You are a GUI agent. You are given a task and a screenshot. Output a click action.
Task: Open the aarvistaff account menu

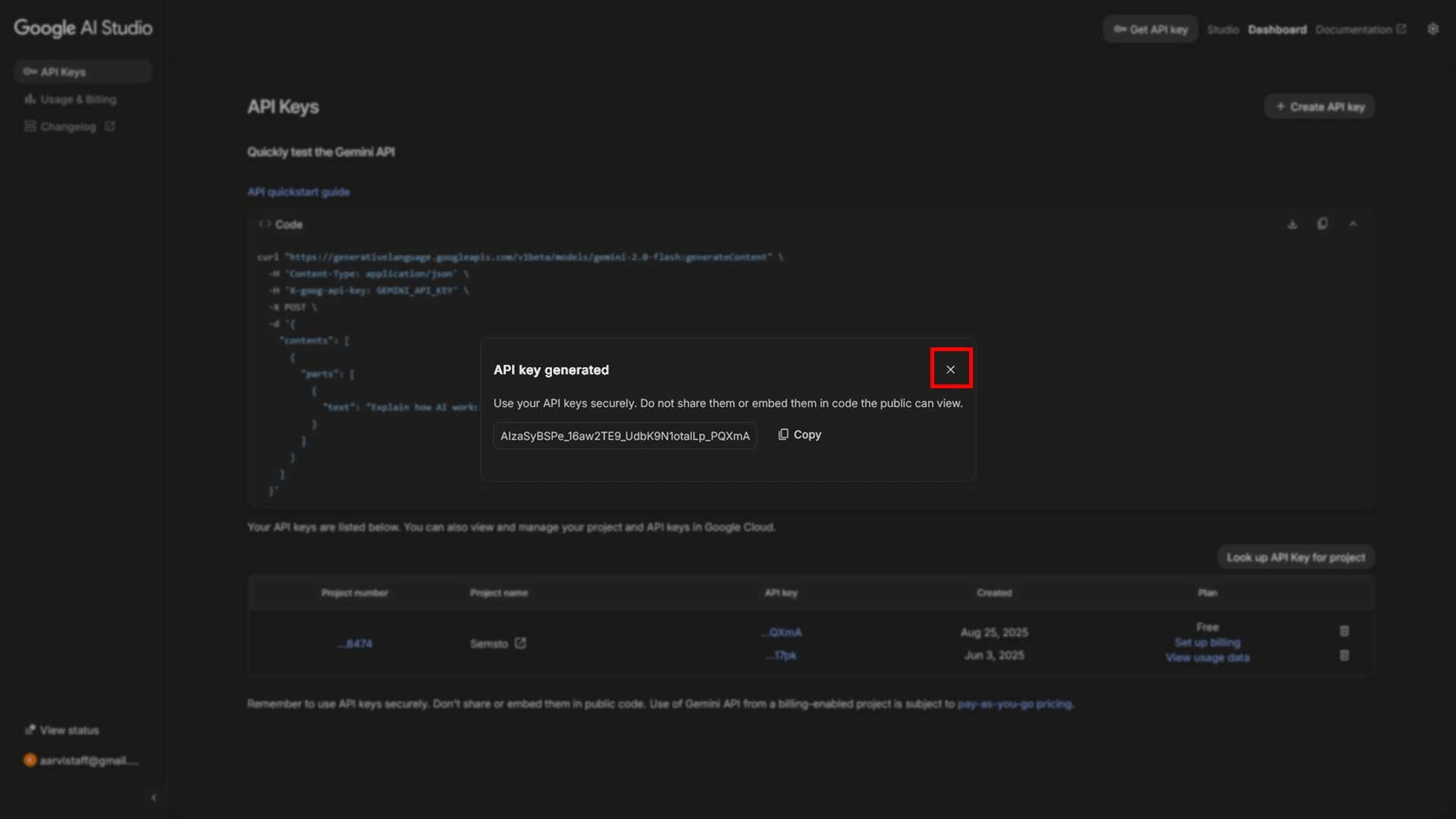pos(81,761)
